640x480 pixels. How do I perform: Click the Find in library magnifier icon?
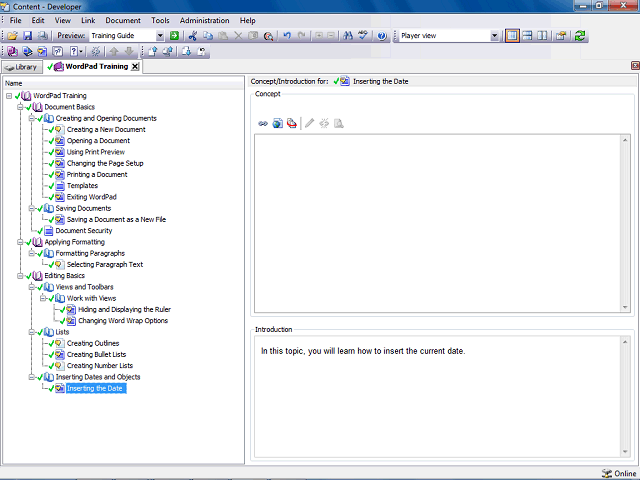coord(268,36)
